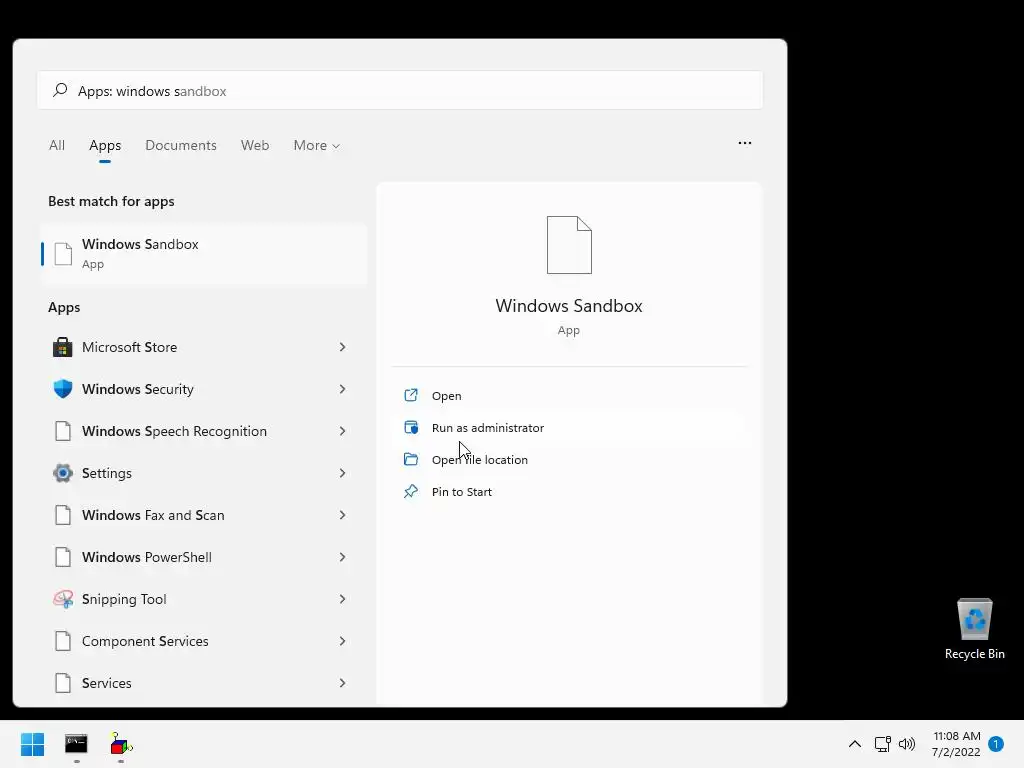The height and width of the screenshot is (768, 1024).
Task: Switch to the Web search tab
Action: pyautogui.click(x=255, y=145)
